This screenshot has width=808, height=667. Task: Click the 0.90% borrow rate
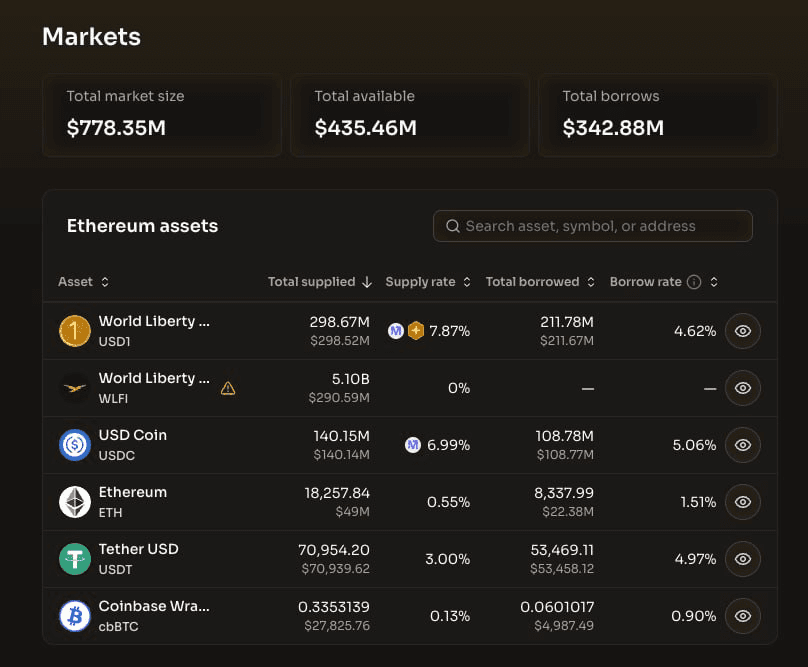click(694, 616)
